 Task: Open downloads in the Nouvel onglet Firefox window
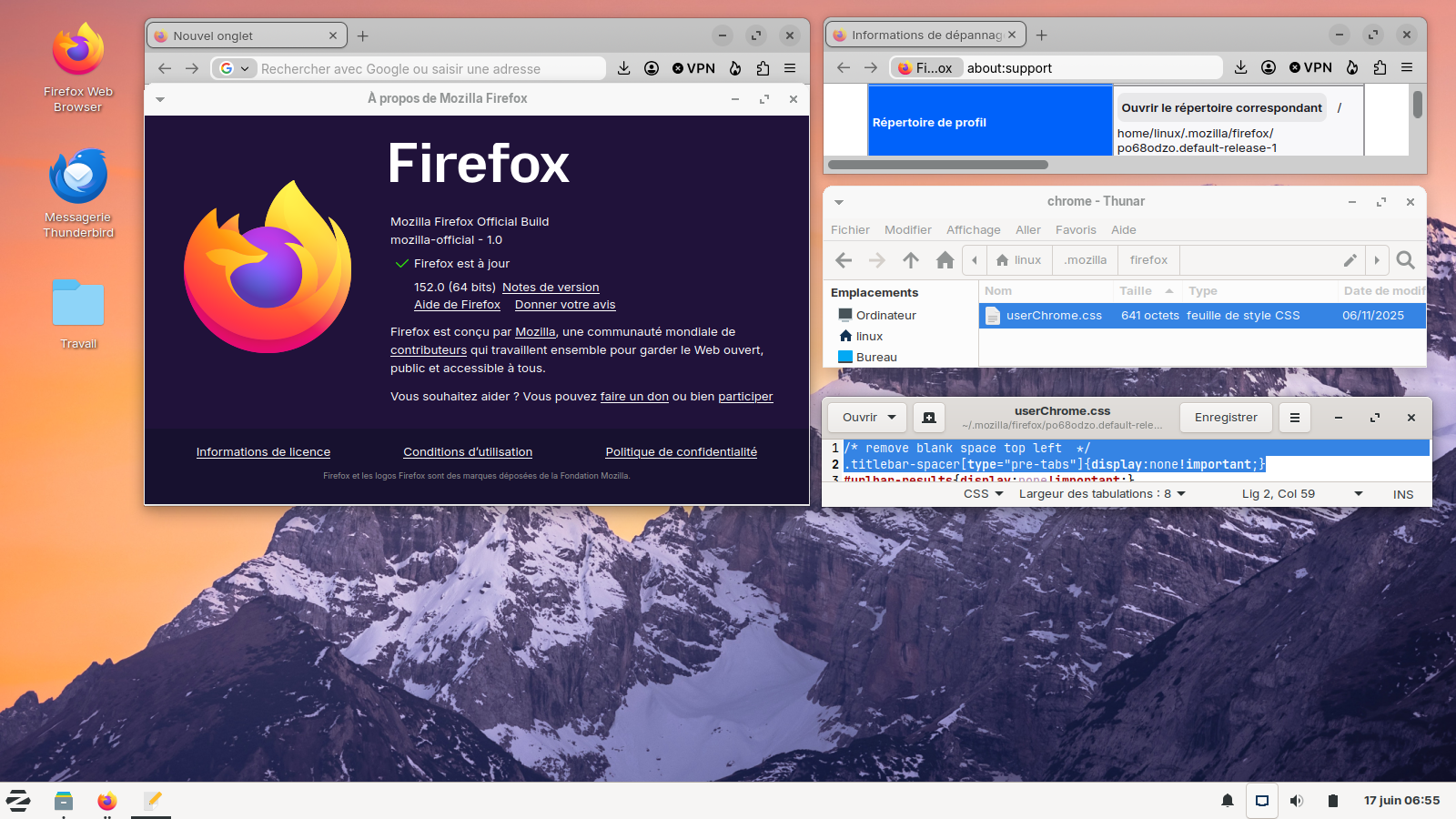coord(623,68)
